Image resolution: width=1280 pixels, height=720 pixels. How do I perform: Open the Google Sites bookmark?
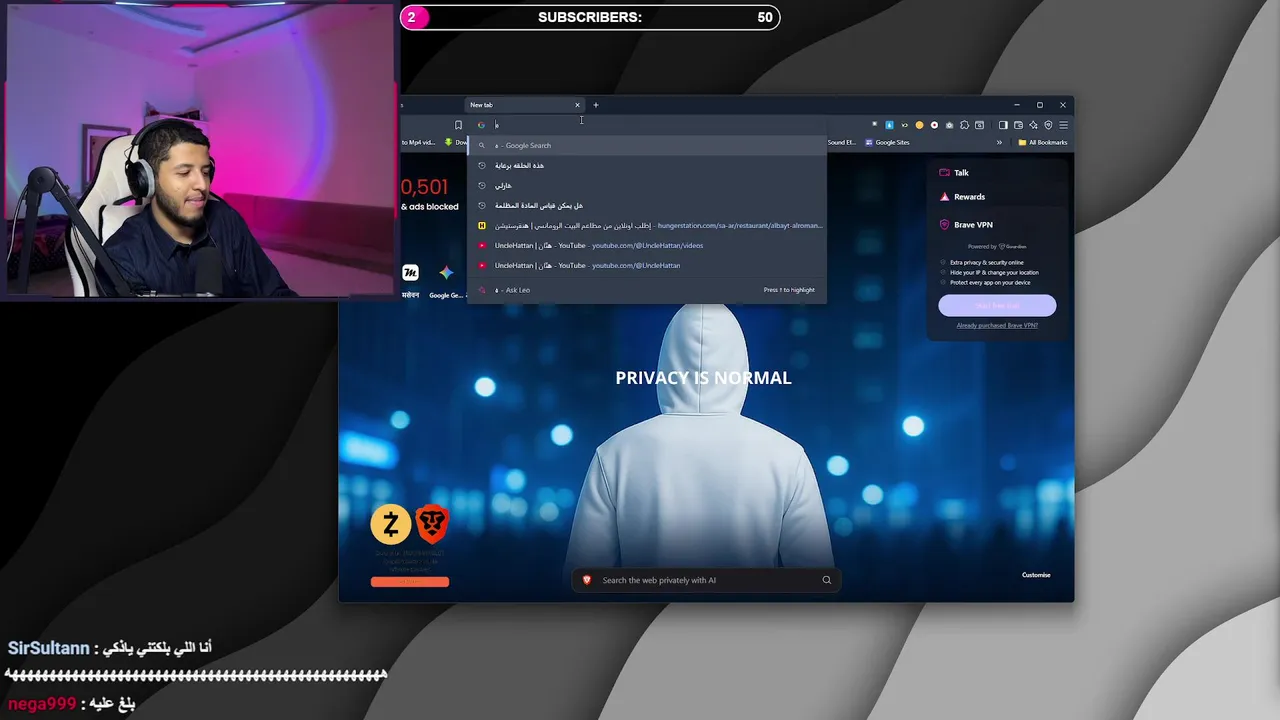pyautogui.click(x=887, y=142)
